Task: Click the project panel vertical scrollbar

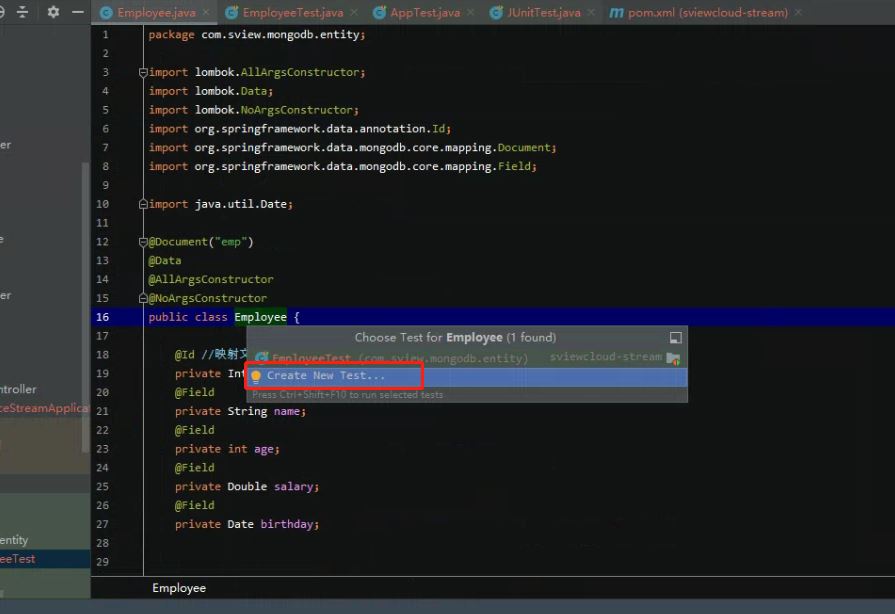Action: pos(86,307)
